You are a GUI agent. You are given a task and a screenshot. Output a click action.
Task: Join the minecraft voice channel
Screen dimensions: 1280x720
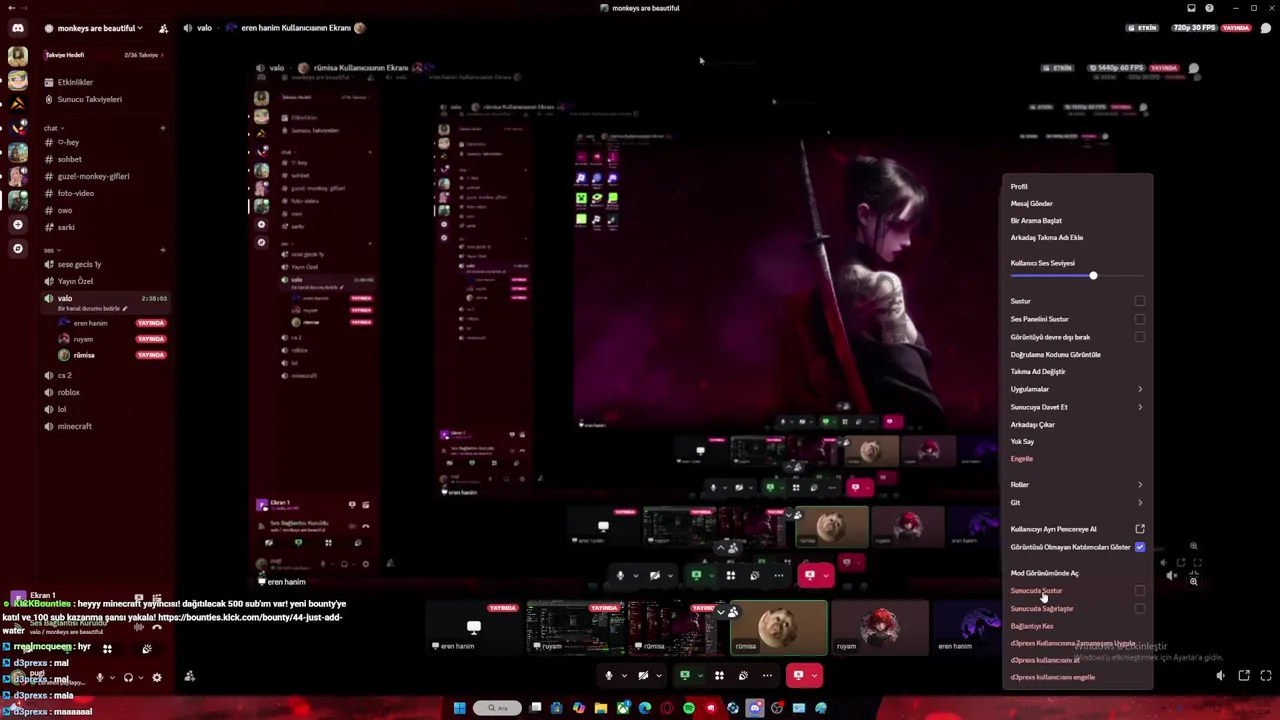pyautogui.click(x=74, y=426)
